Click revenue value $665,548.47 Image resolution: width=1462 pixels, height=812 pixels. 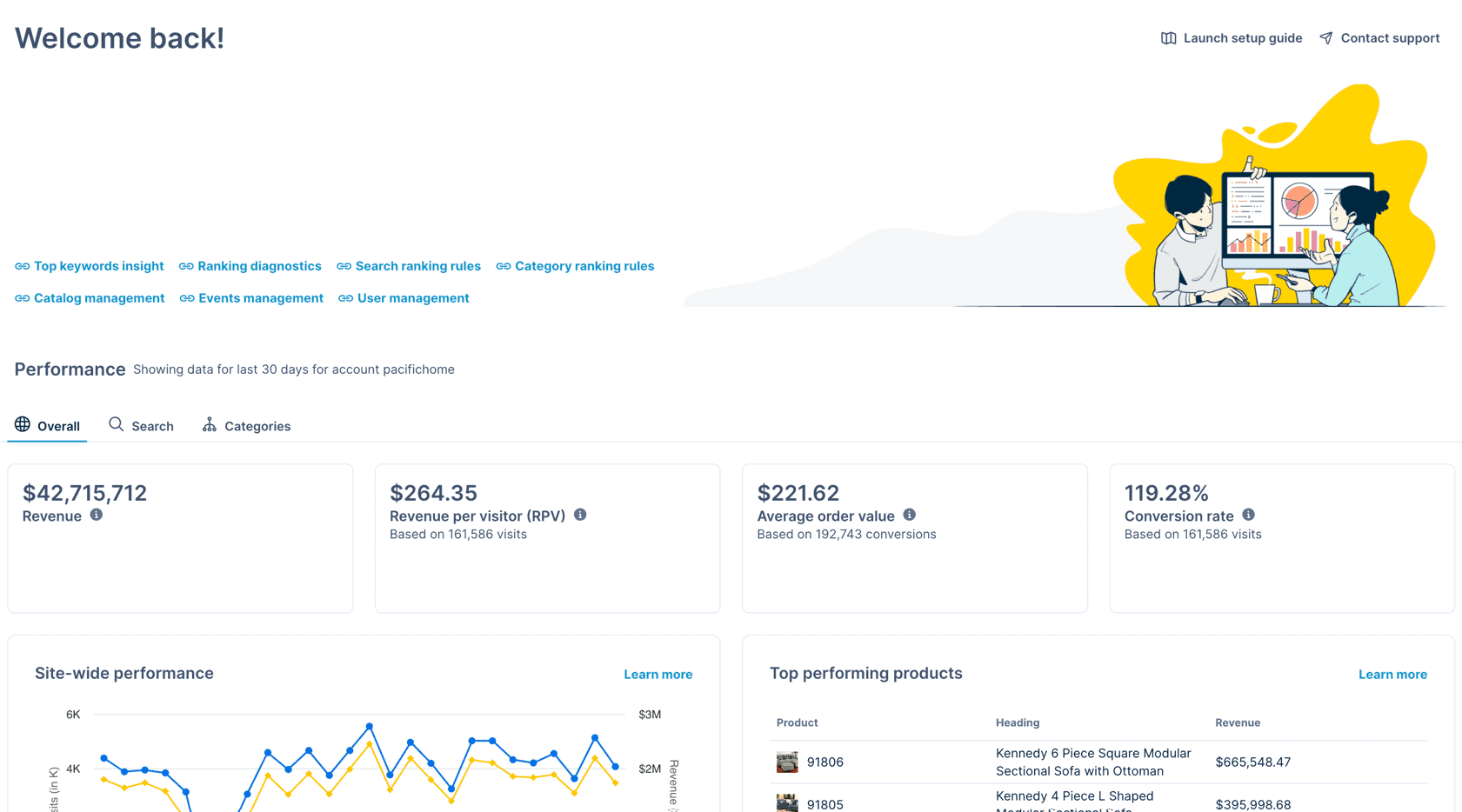pos(1253,762)
